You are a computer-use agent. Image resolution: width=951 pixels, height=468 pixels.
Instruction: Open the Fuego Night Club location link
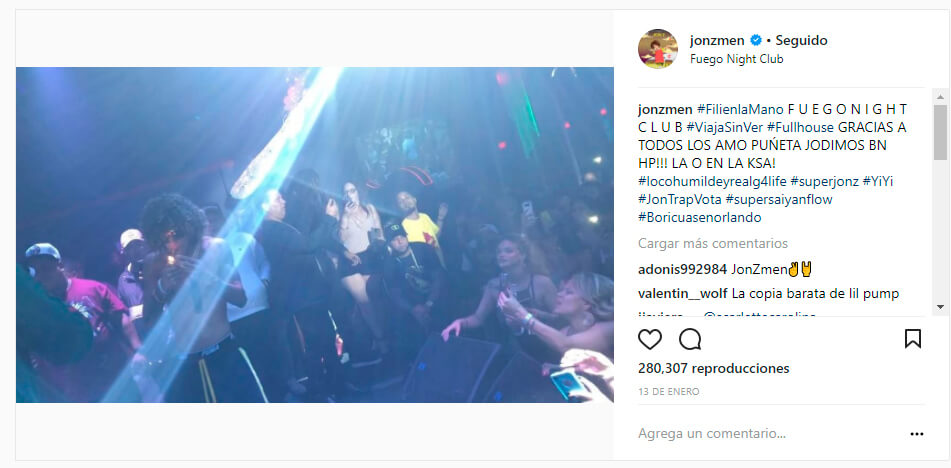pyautogui.click(x=736, y=59)
